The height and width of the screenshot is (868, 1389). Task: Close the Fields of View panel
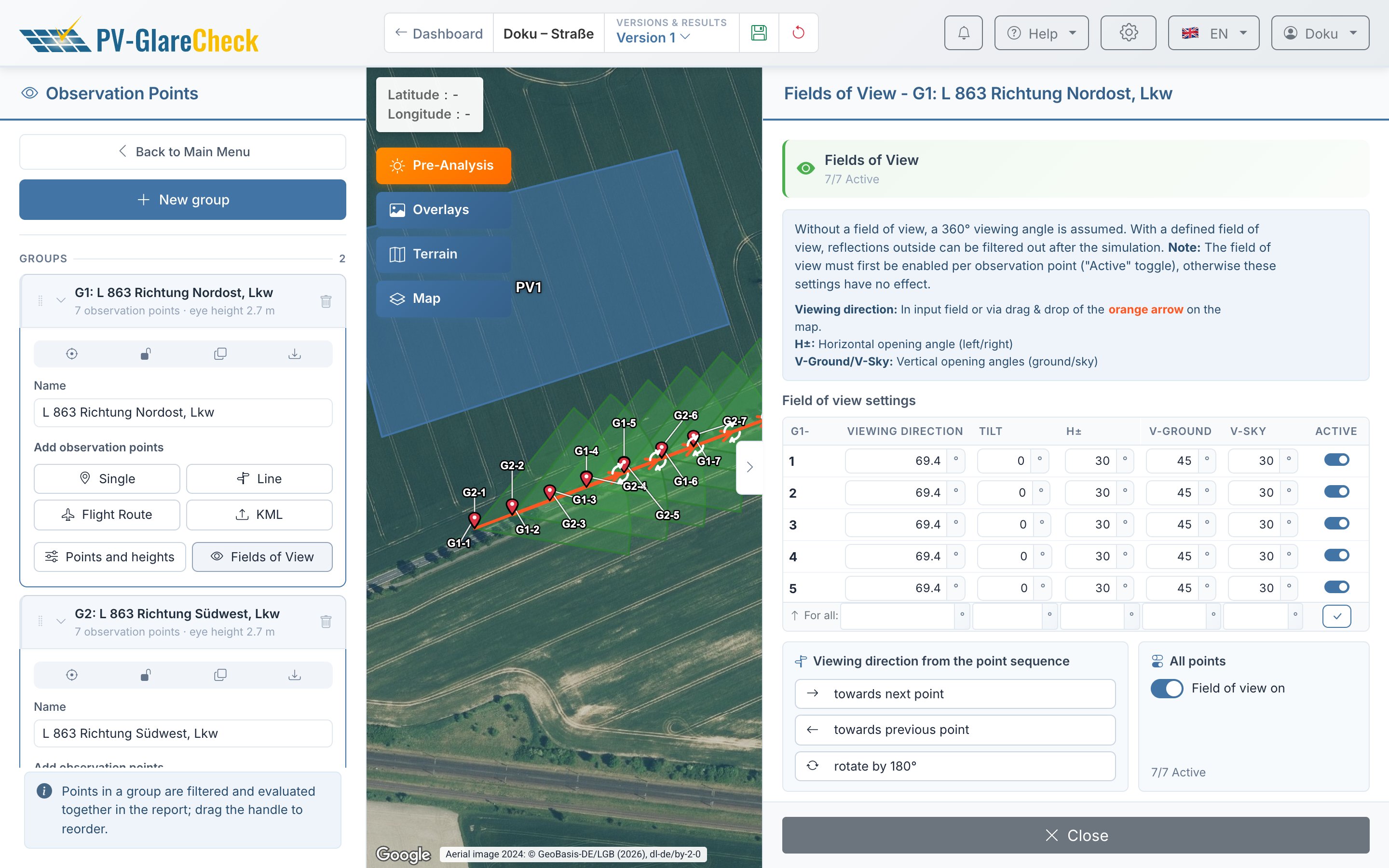click(1075, 835)
